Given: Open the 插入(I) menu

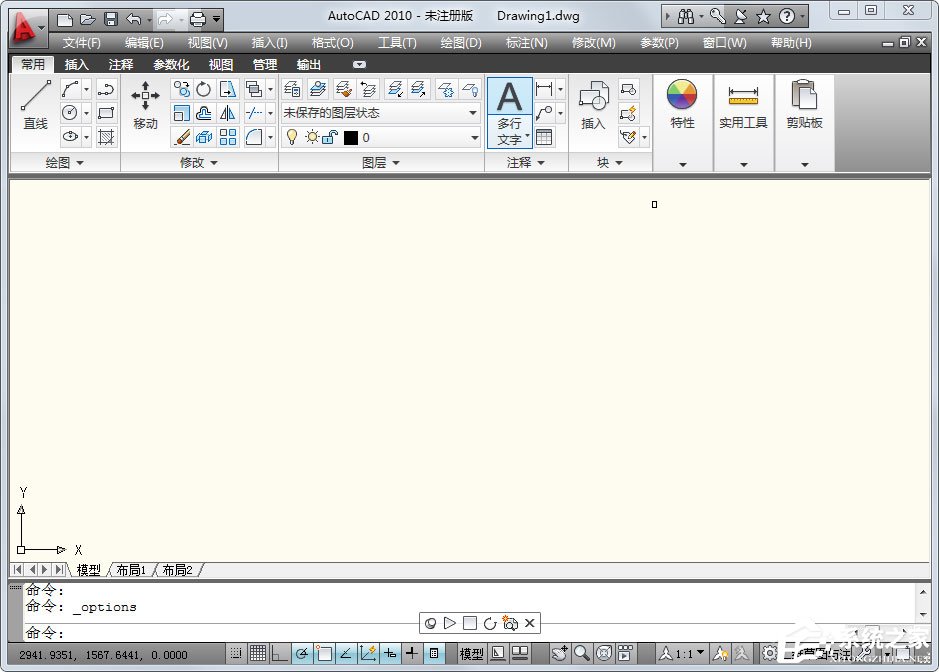Looking at the screenshot, I should [x=268, y=42].
